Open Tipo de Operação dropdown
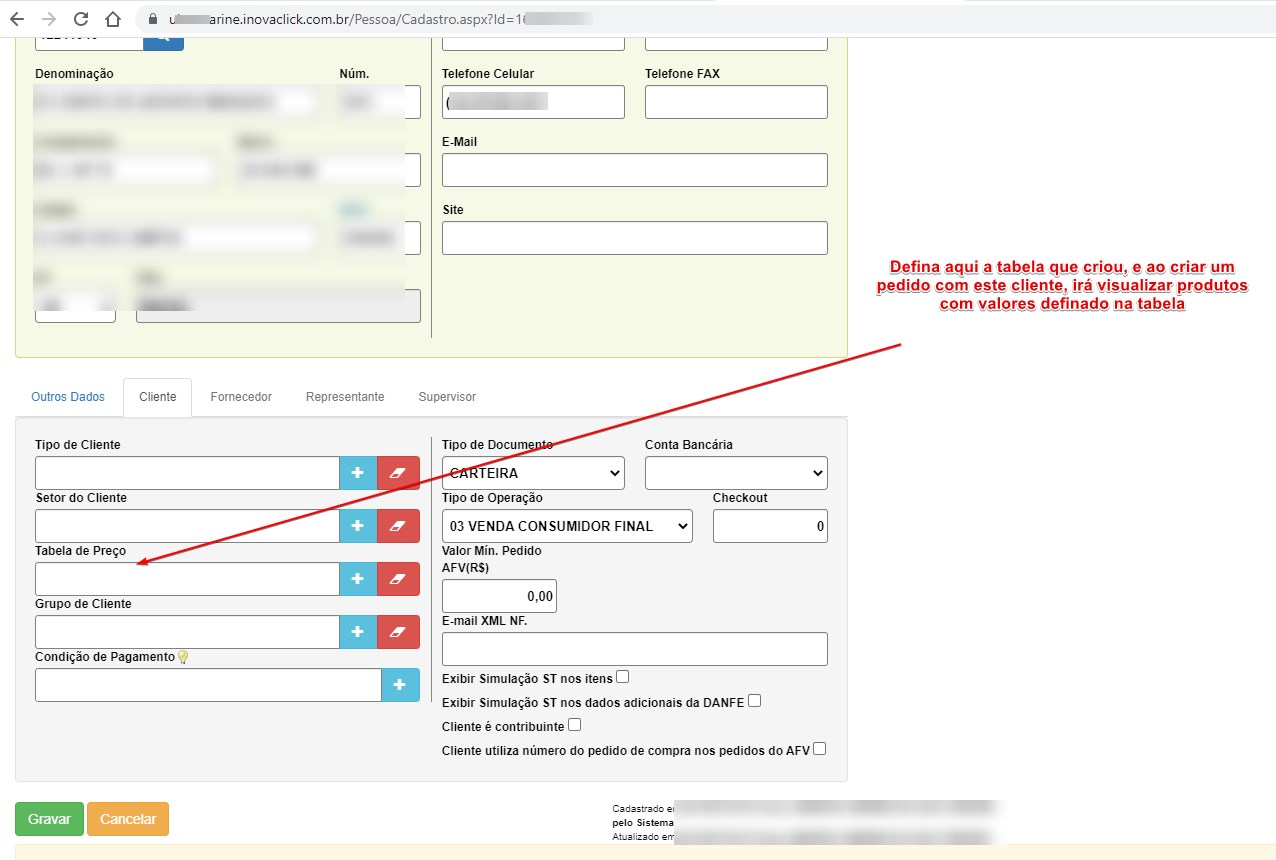The image size is (1276, 860). pos(567,526)
